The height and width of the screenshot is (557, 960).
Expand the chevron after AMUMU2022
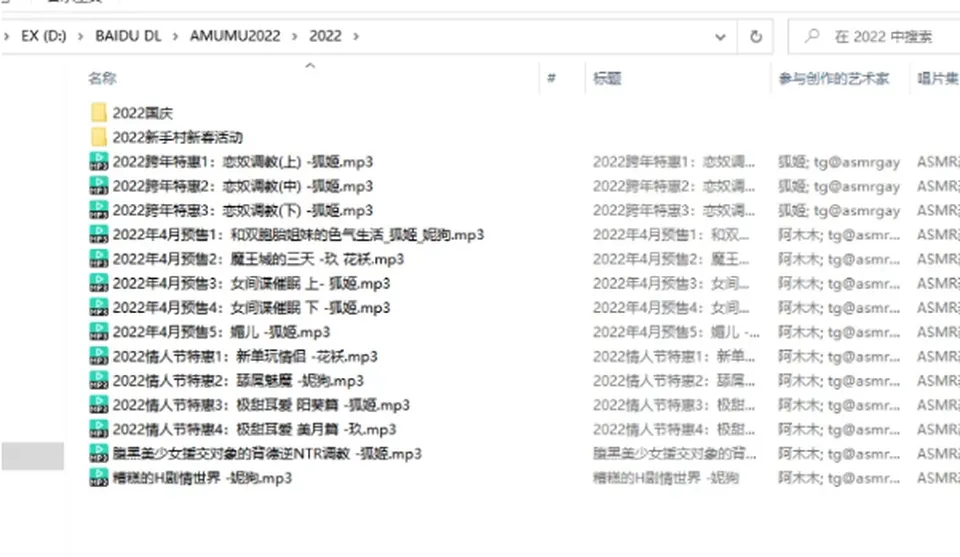[294, 37]
